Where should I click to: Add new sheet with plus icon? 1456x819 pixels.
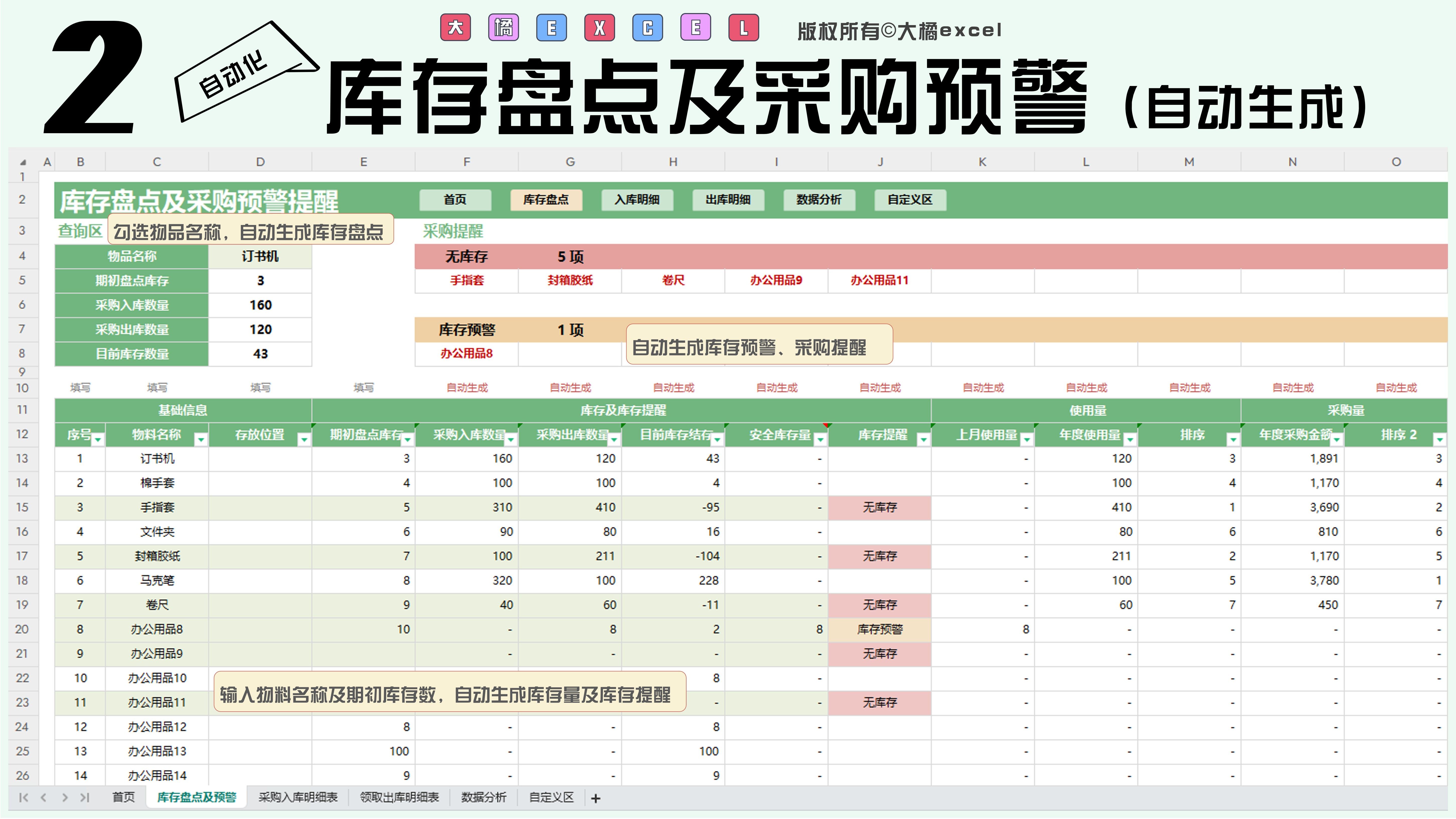pos(595,798)
